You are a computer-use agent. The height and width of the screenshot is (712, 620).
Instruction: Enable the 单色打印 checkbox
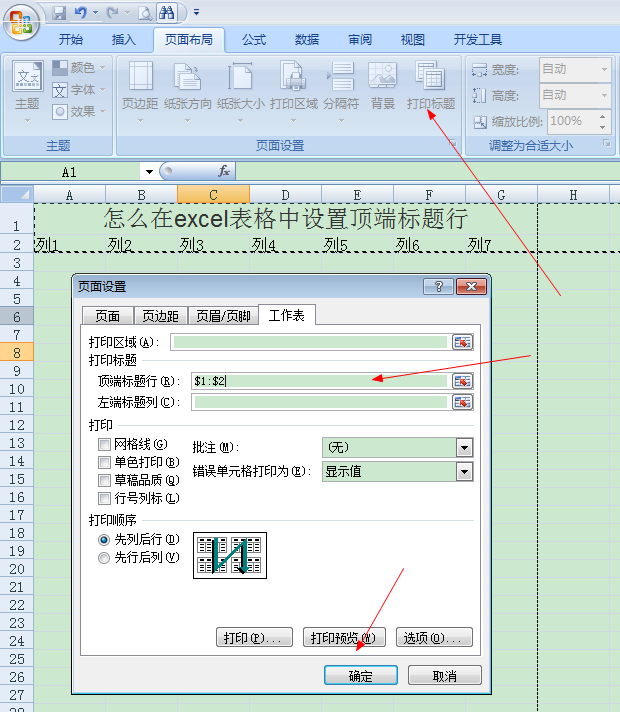click(104, 462)
